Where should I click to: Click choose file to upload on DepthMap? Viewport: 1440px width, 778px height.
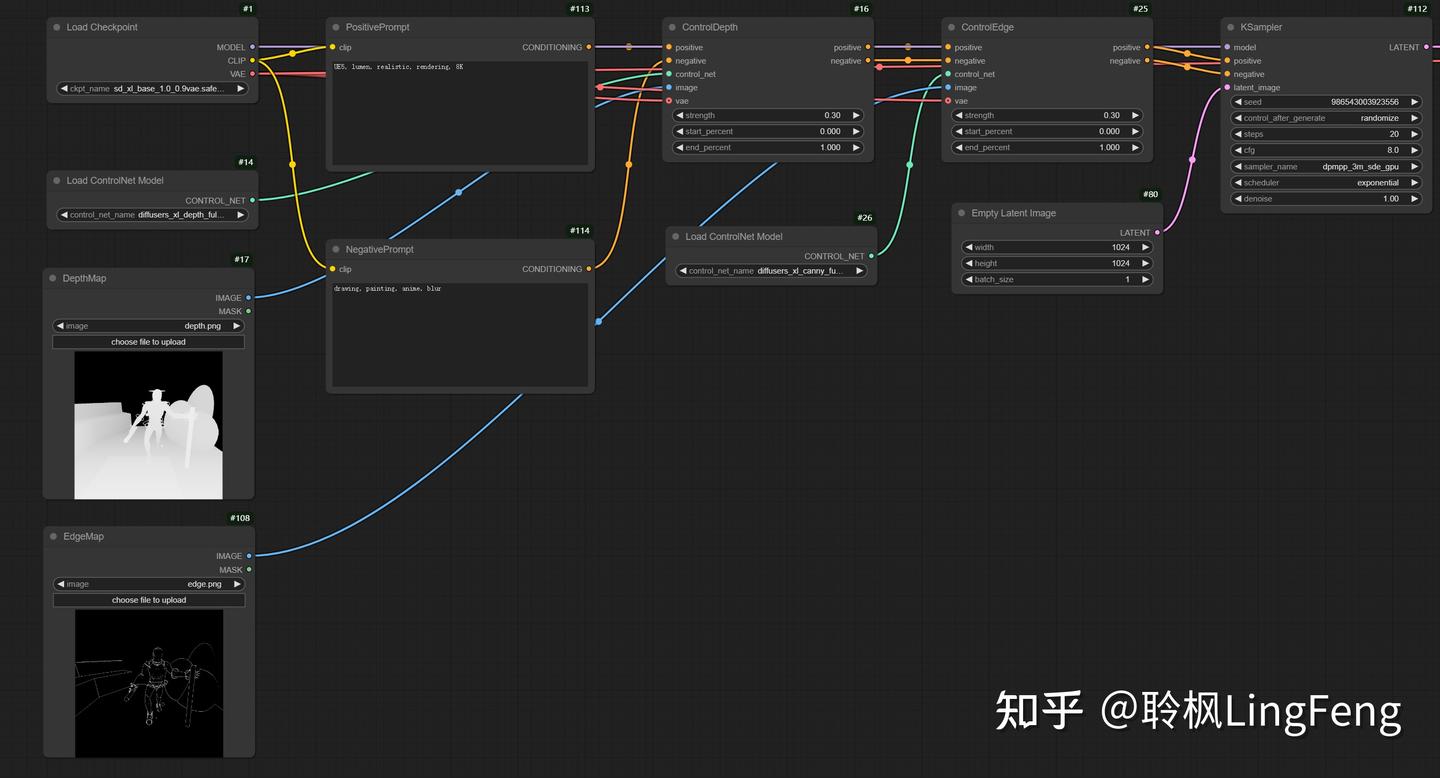pyautogui.click(x=147, y=341)
